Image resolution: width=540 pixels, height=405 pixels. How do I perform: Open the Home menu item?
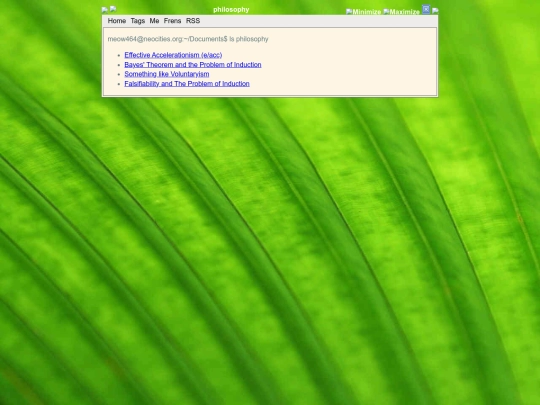(x=117, y=21)
